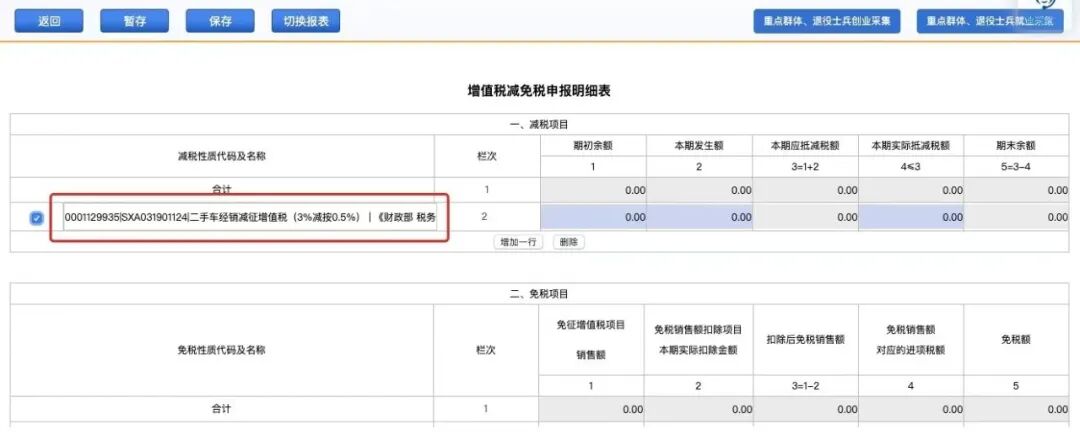
Task: Select the 期初余额 input in row 2
Action: [x=593, y=218]
